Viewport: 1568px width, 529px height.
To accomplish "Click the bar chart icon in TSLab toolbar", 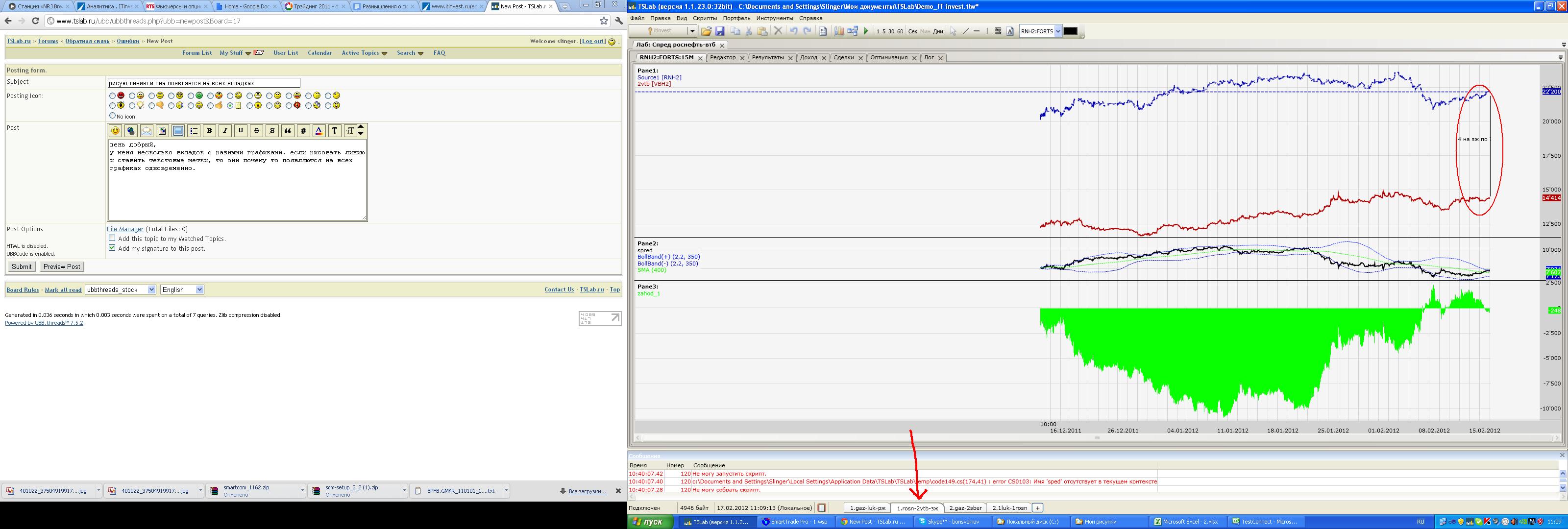I will 839,31.
